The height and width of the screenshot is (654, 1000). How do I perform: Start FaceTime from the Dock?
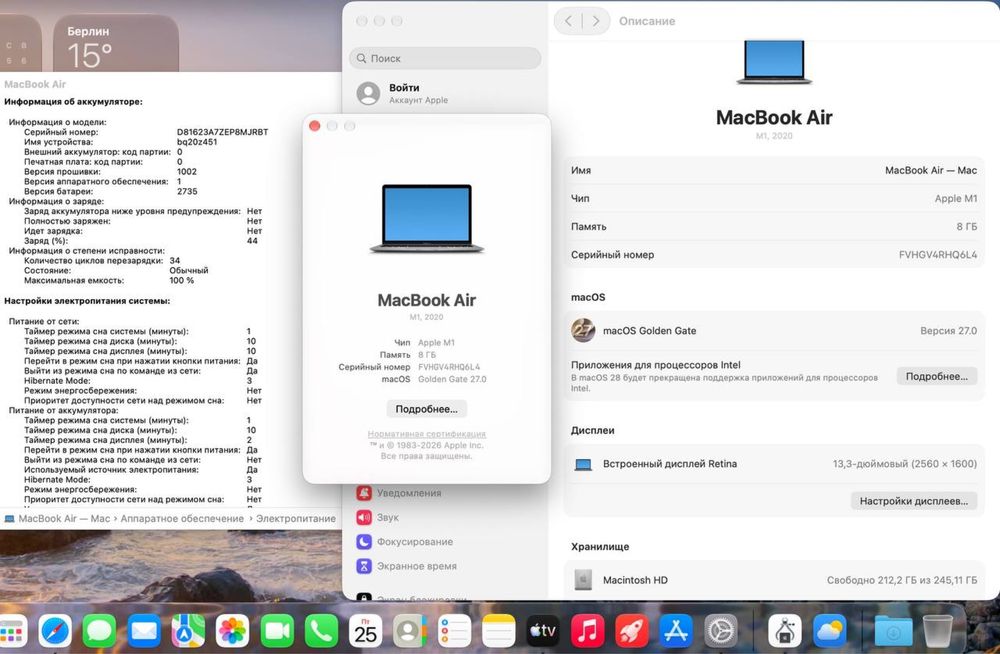coord(277,632)
